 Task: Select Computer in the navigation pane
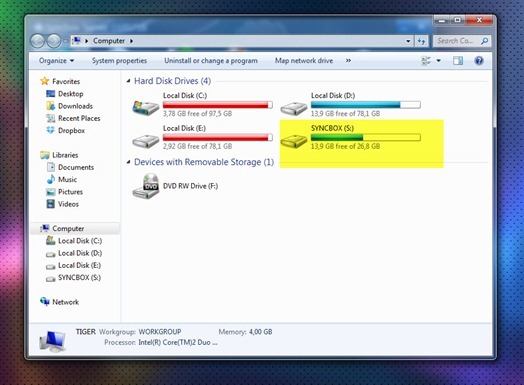coord(68,229)
